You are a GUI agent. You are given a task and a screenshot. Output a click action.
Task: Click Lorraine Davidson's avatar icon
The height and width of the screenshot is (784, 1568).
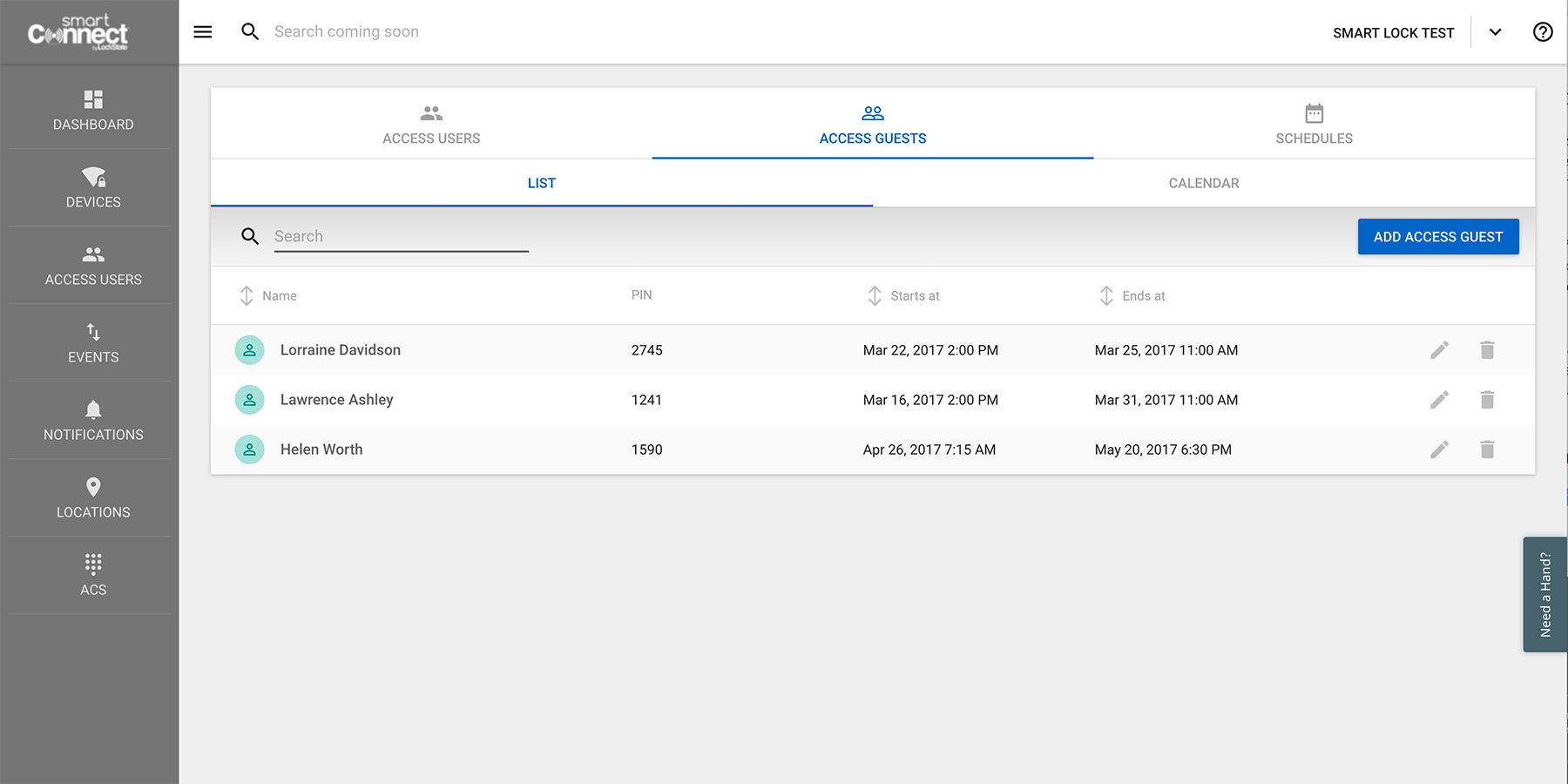pyautogui.click(x=249, y=350)
